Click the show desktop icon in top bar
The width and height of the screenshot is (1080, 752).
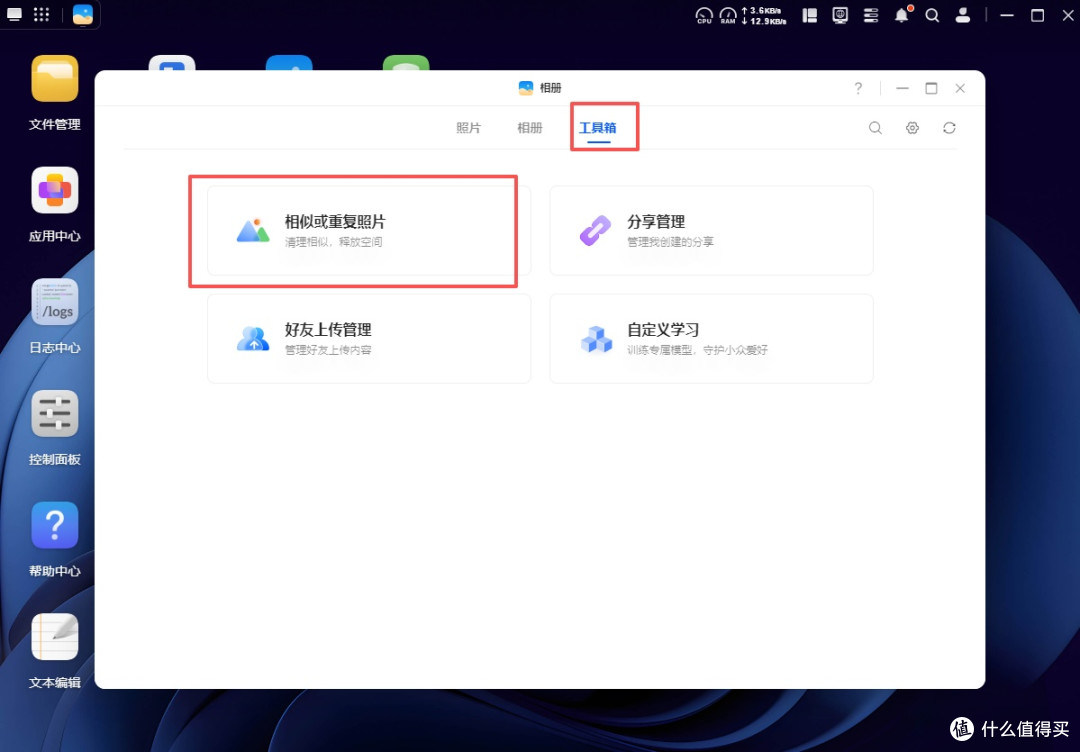14,14
